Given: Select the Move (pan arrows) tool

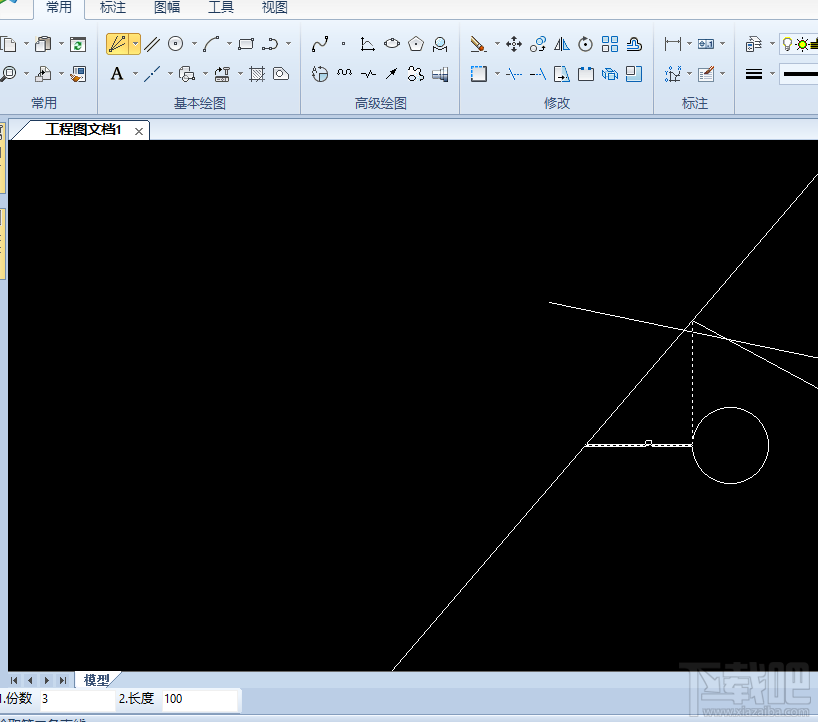Looking at the screenshot, I should (514, 44).
